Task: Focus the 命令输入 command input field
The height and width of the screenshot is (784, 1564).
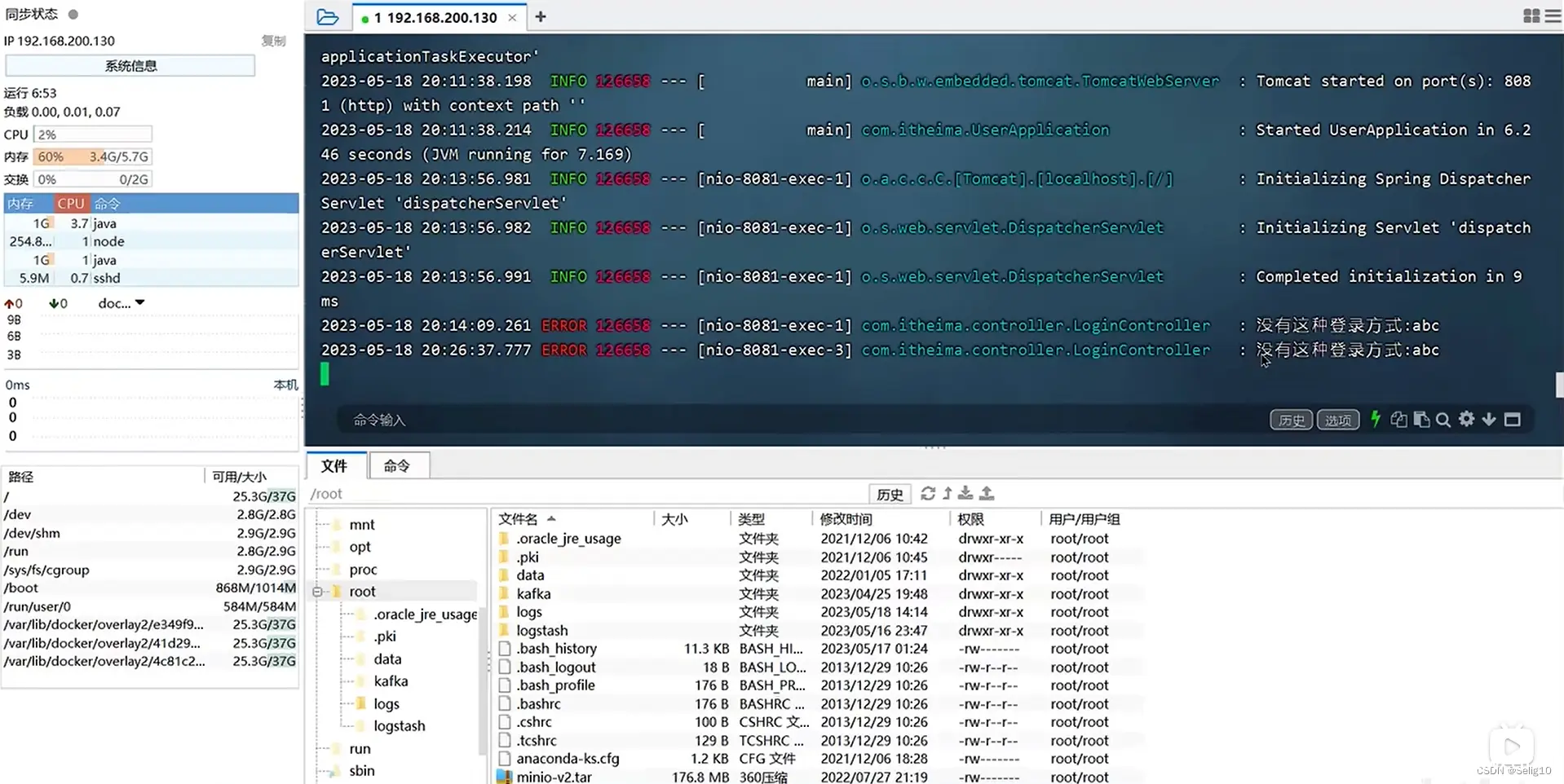Action: point(799,420)
